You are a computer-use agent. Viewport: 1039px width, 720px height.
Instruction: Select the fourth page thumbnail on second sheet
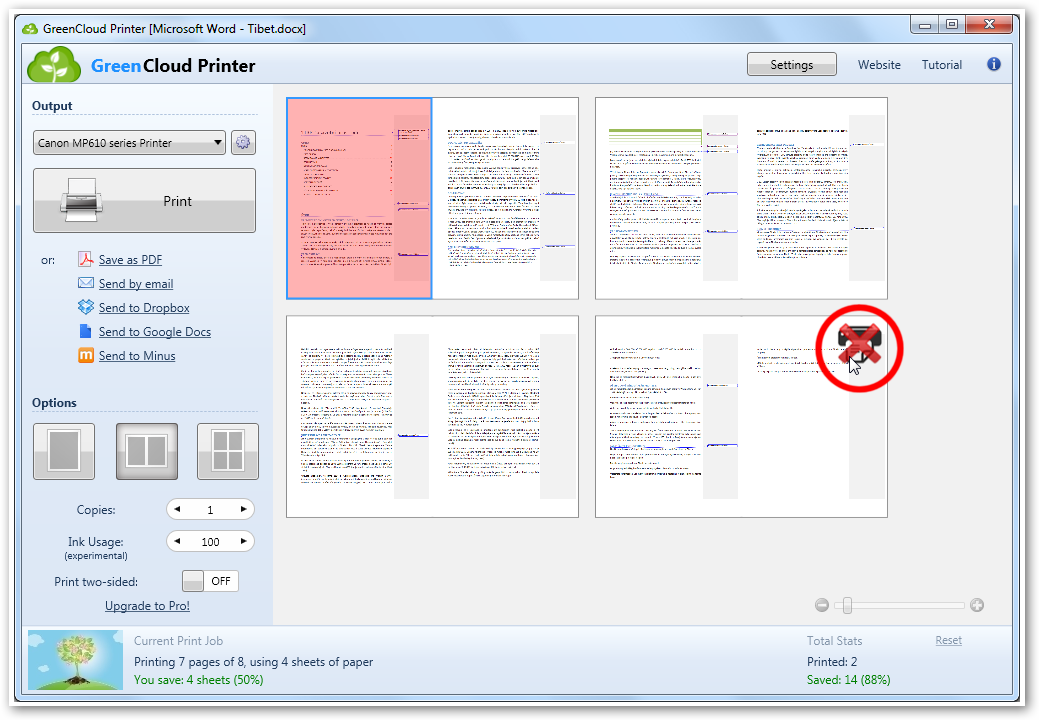pyautogui.click(x=814, y=198)
